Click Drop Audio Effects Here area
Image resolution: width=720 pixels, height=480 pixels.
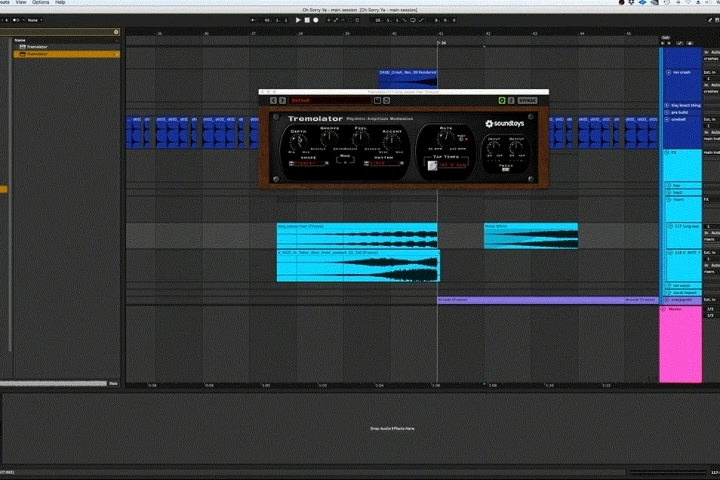392,429
